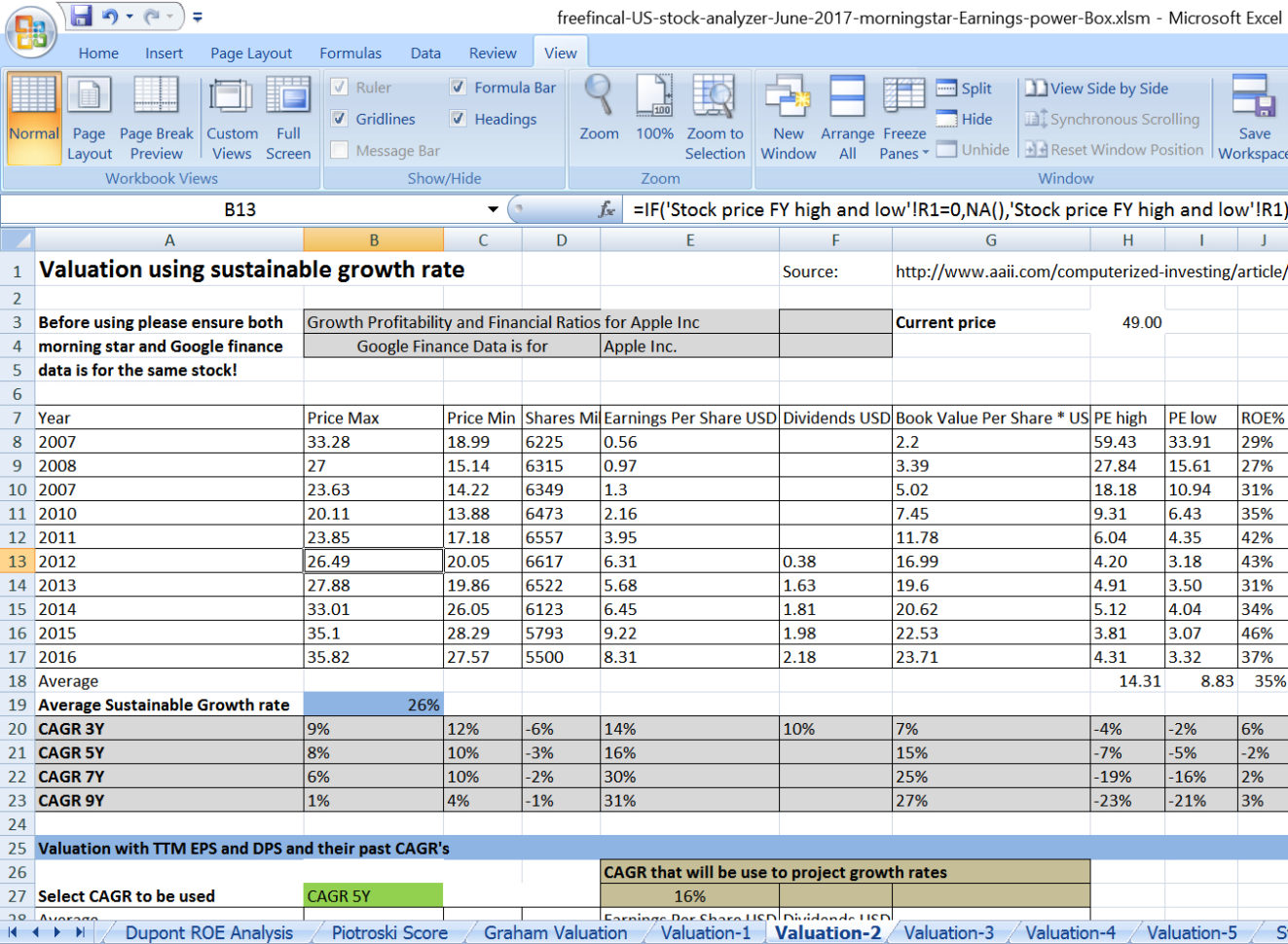Open the Freeze Panes dropdown
The height and width of the screenshot is (944, 1288).
click(x=903, y=117)
